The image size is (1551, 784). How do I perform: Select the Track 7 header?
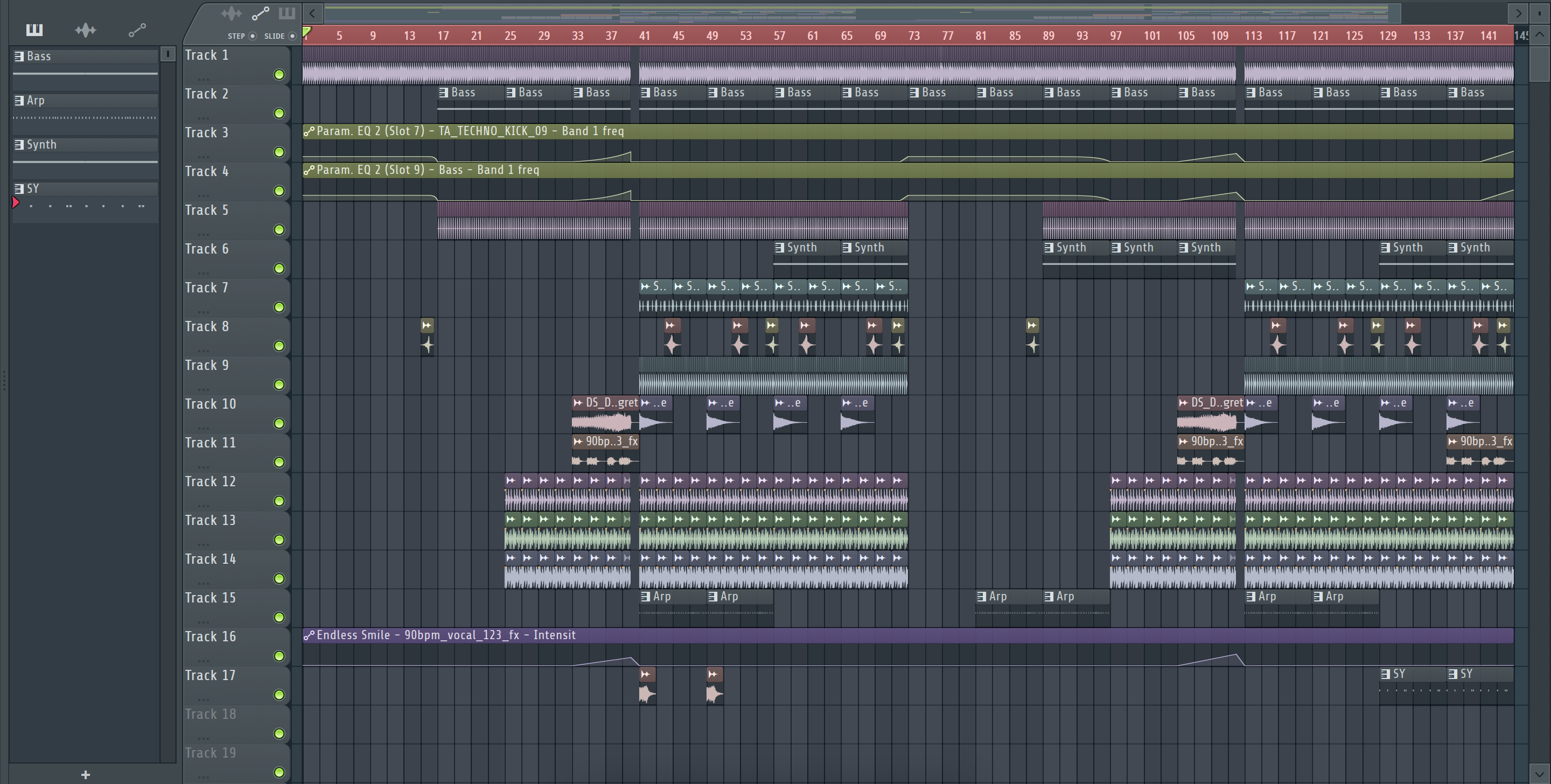pos(236,298)
